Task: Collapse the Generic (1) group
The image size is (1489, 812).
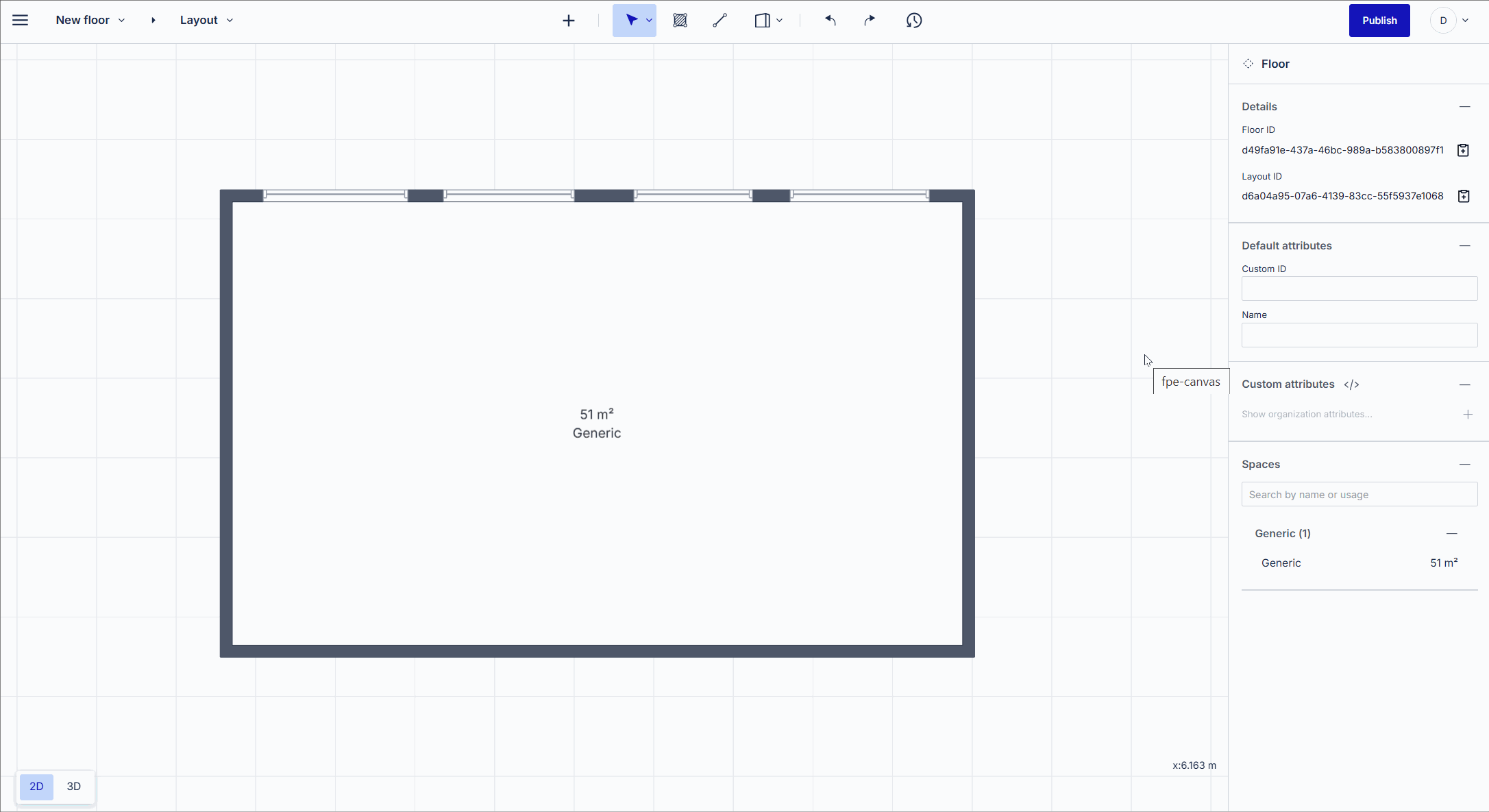Action: click(1452, 534)
